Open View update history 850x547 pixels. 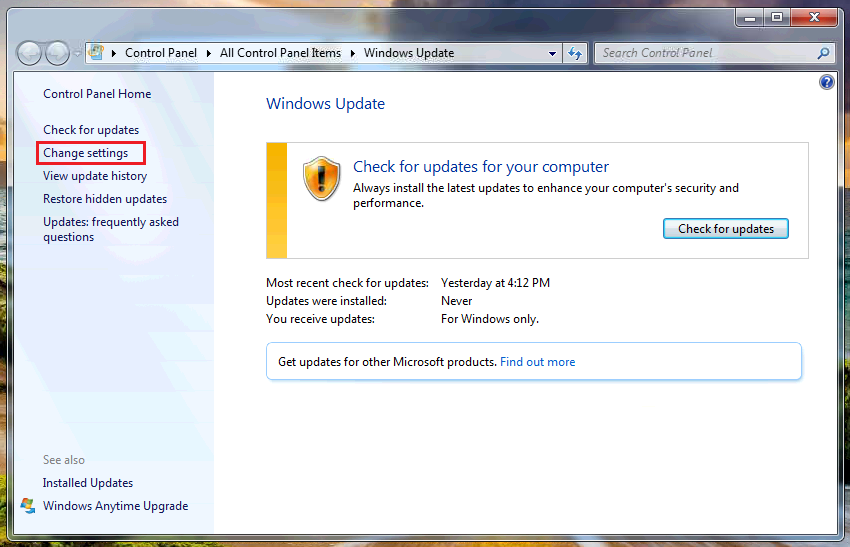click(x=95, y=176)
